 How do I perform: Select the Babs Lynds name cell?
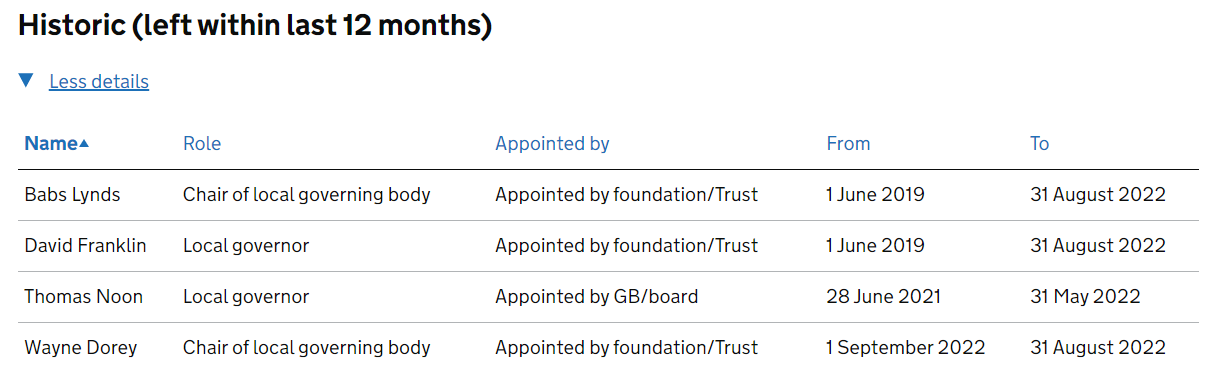tap(72, 195)
